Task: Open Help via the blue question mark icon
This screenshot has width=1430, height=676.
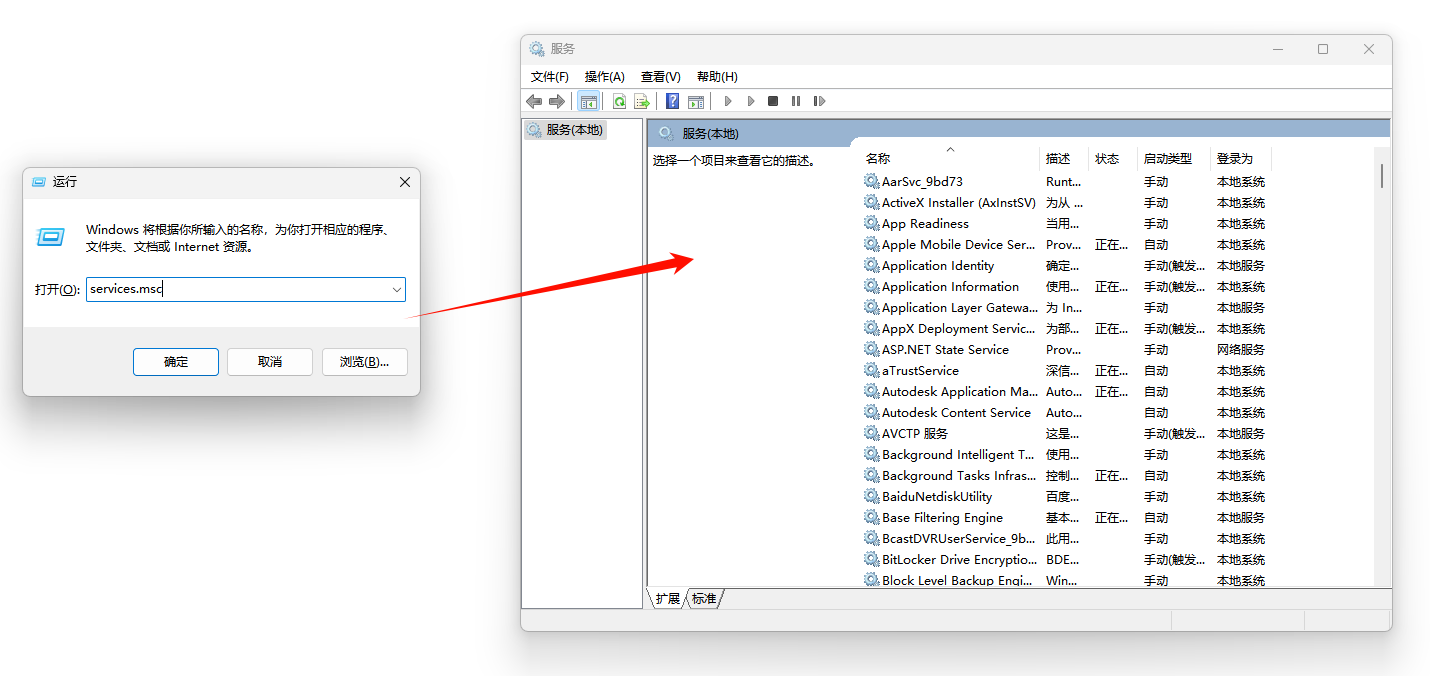Action: 672,101
